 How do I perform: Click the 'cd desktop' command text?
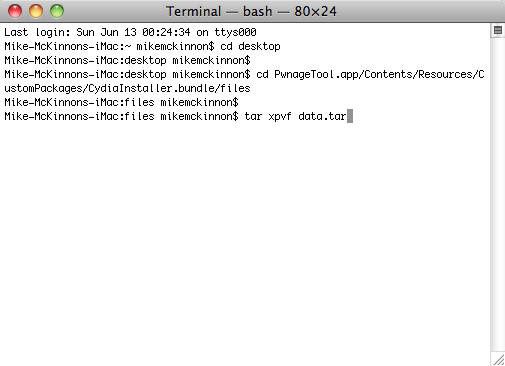click(250, 46)
